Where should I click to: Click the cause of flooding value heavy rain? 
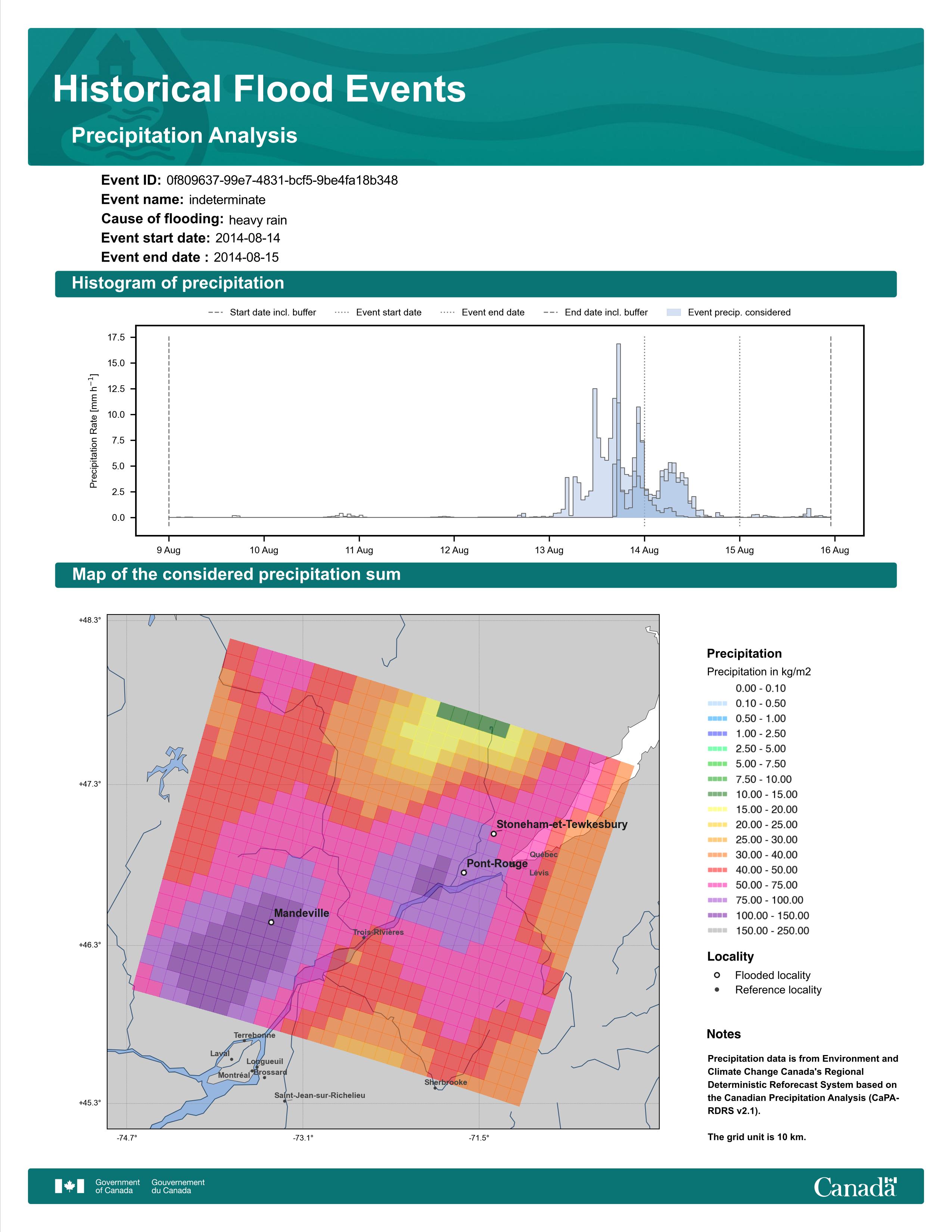click(258, 220)
